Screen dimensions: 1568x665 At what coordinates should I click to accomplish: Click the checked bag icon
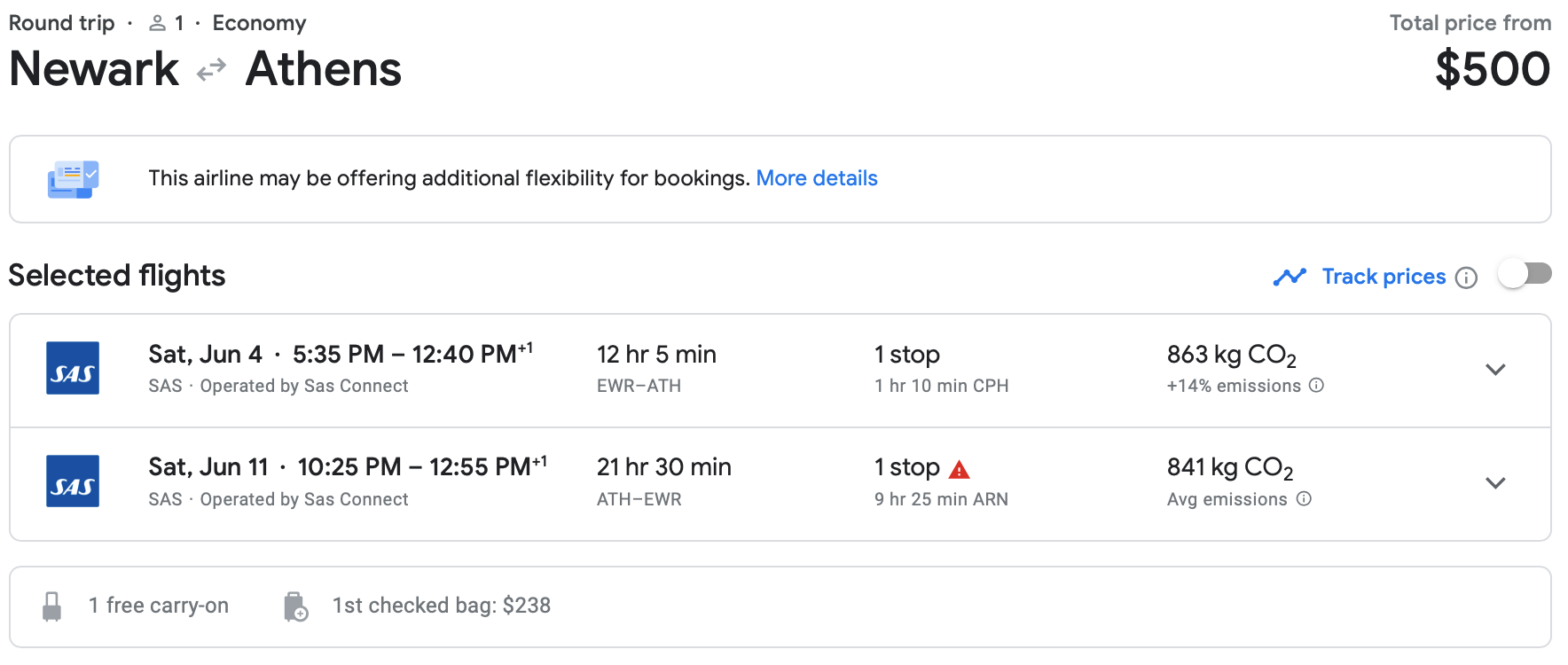pos(295,606)
